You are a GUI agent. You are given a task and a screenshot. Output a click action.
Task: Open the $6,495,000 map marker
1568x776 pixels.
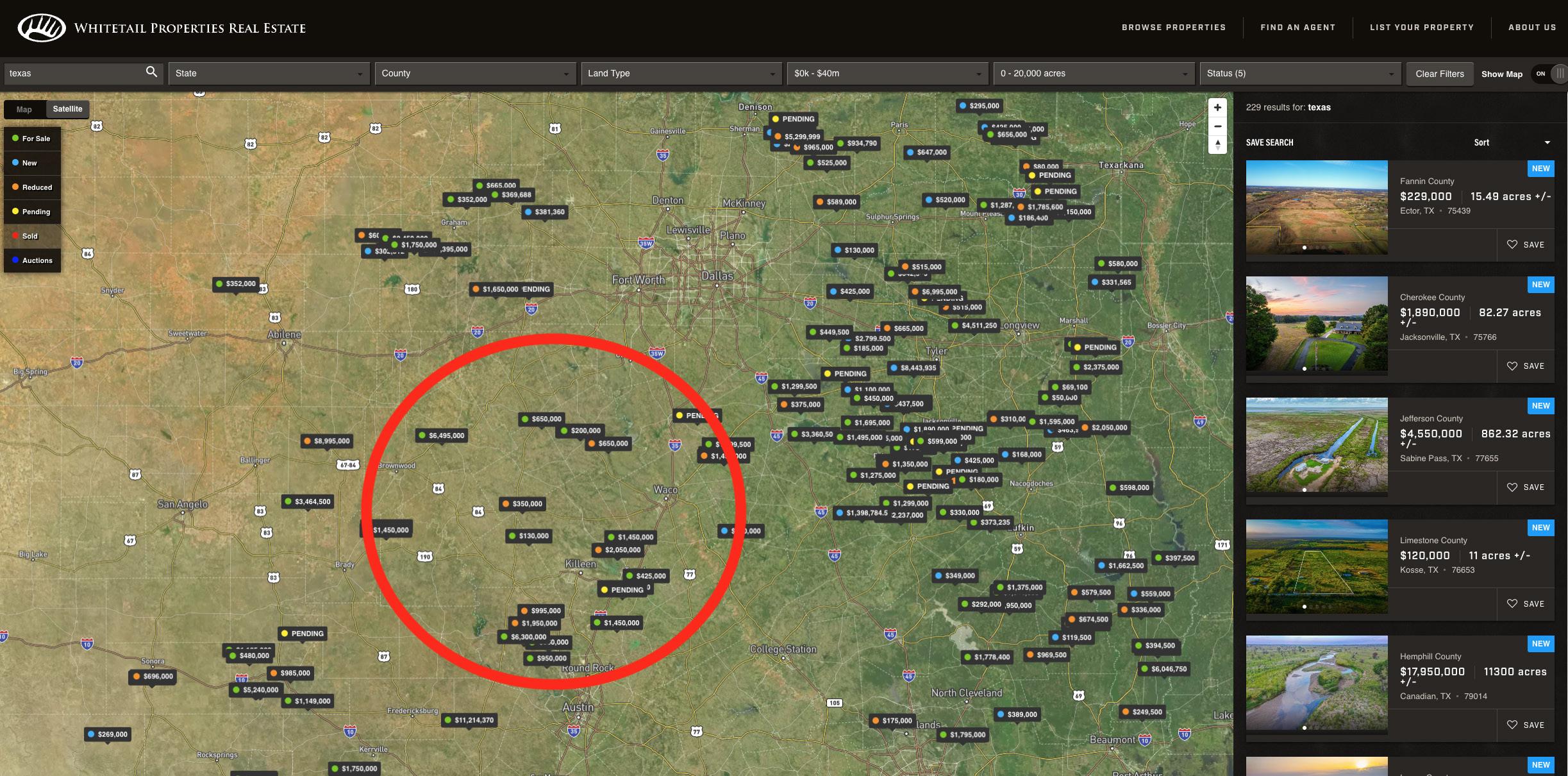[x=442, y=435]
